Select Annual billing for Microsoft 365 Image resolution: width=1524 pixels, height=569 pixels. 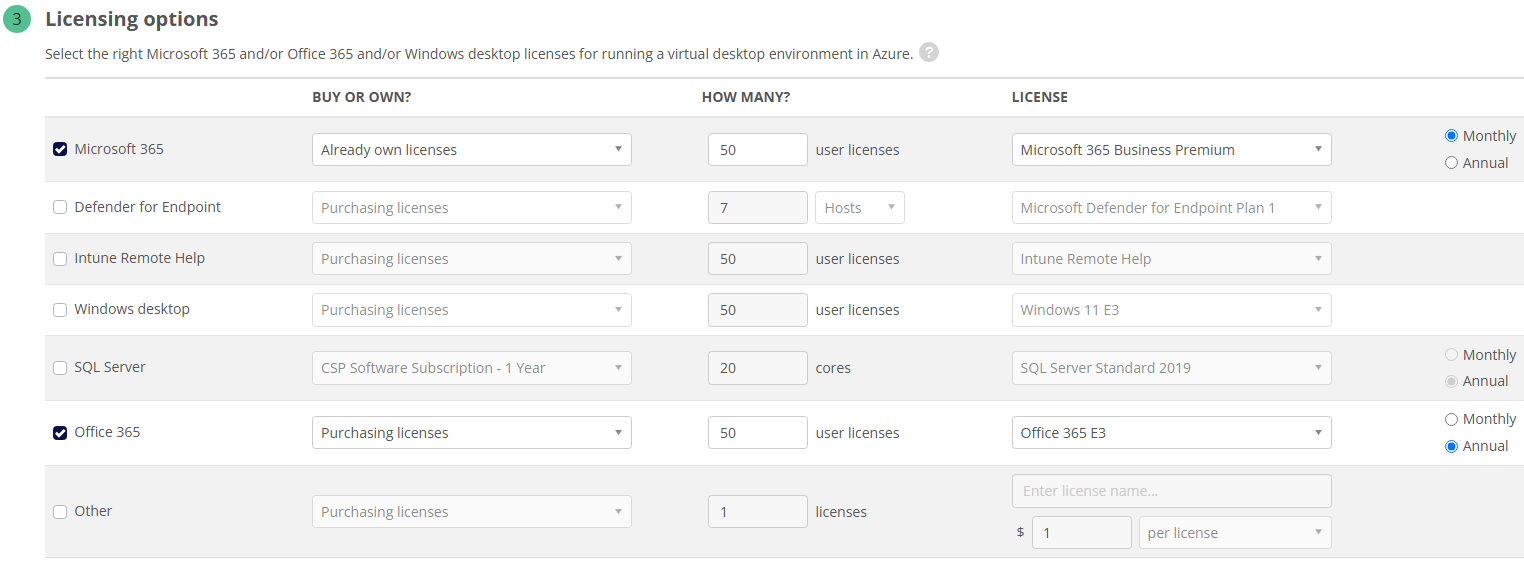(x=1451, y=163)
